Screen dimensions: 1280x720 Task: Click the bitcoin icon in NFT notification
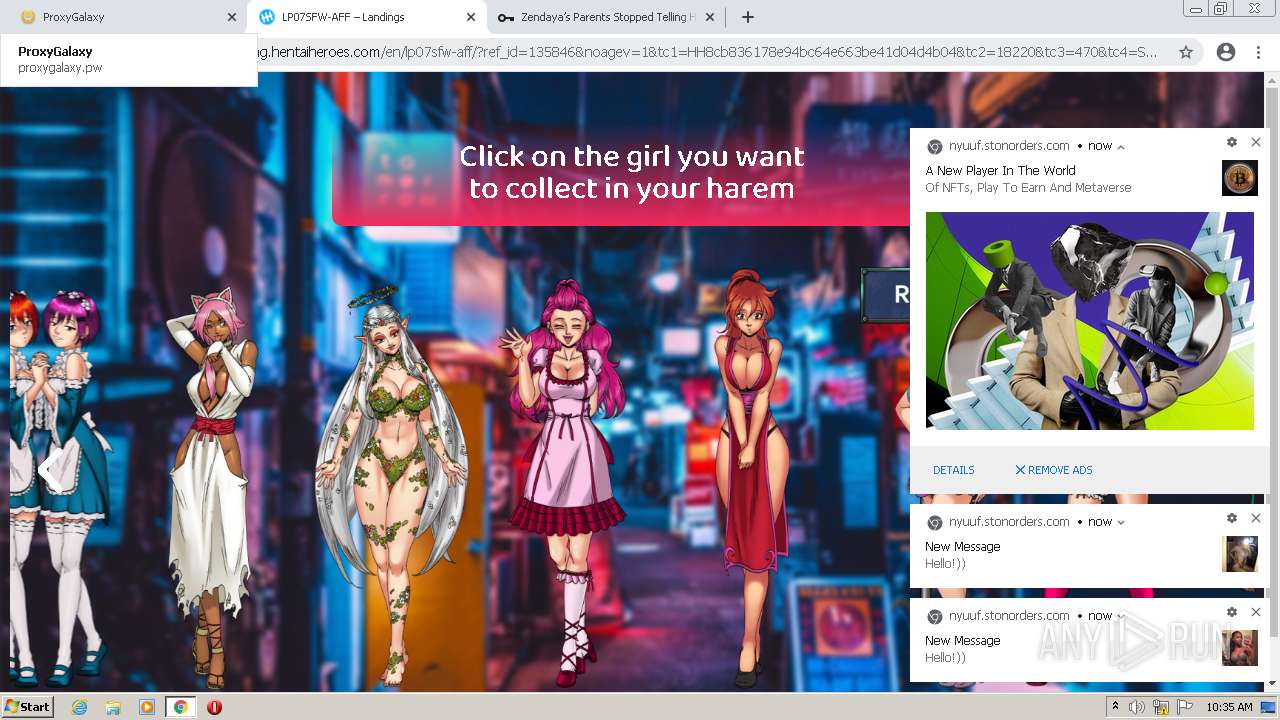(1240, 178)
